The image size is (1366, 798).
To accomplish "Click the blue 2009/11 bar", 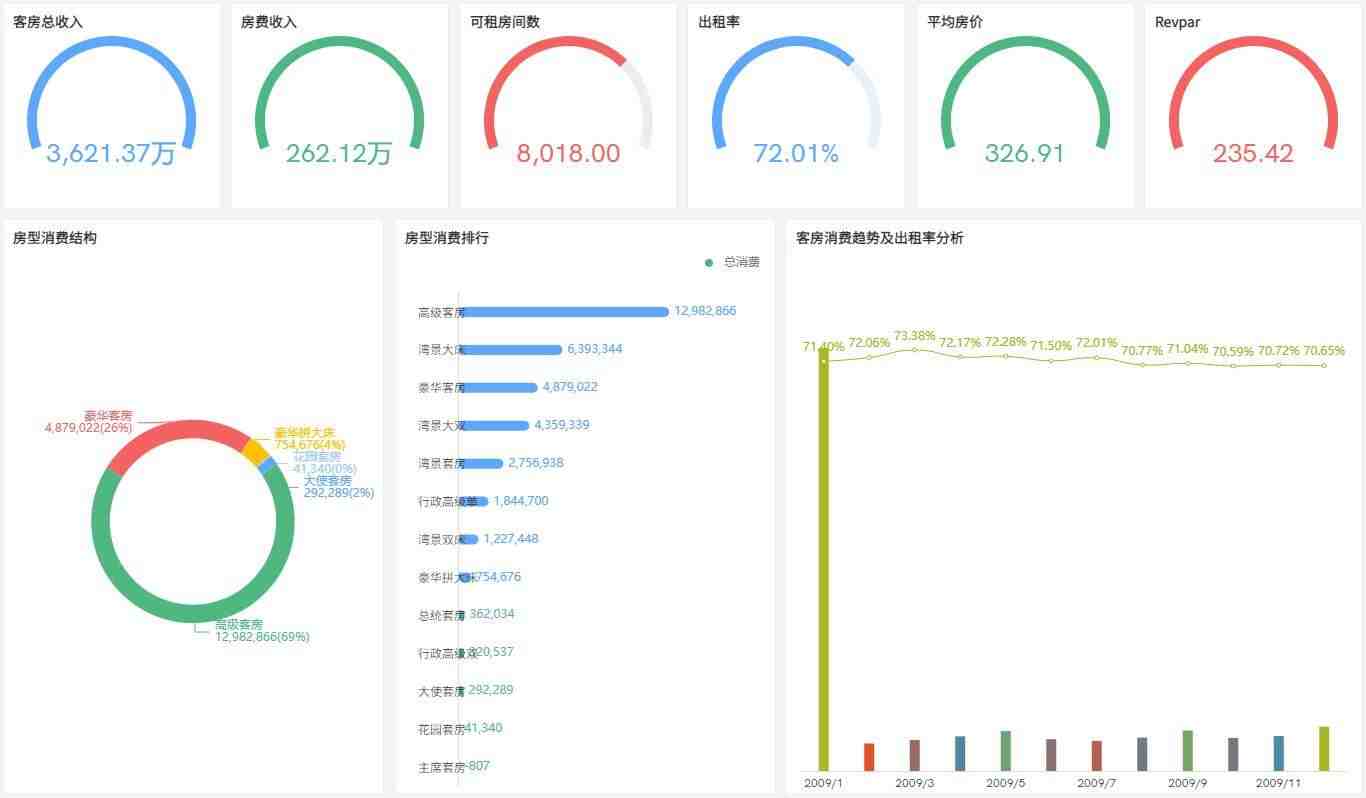I will click(x=1279, y=754).
